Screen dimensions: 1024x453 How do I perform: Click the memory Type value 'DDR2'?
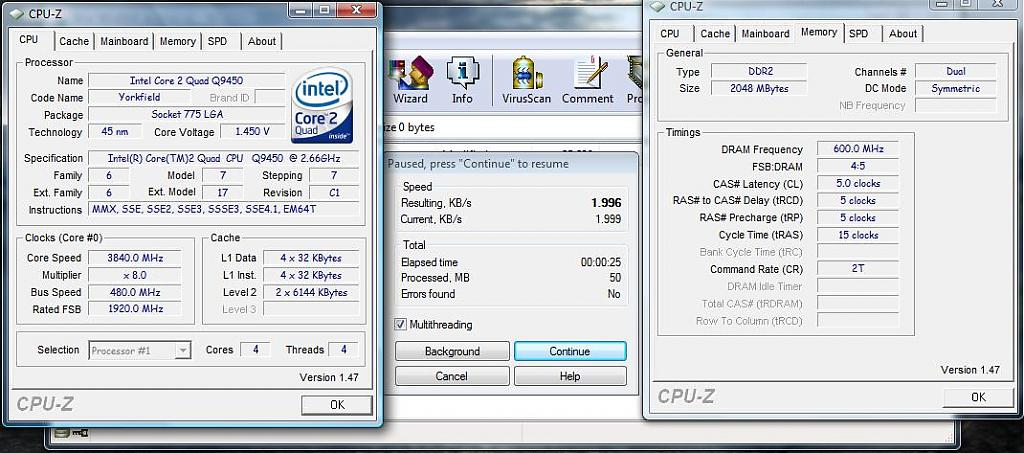coord(759,71)
